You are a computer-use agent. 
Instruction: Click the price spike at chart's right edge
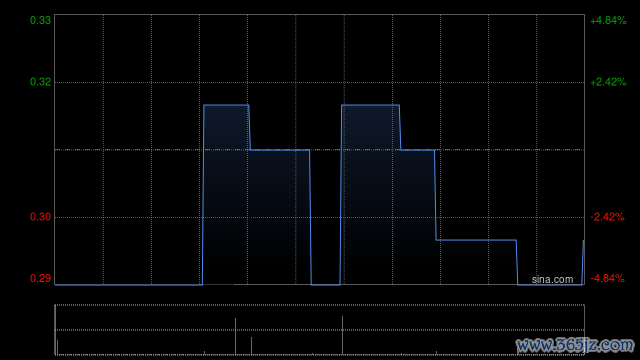coord(583,262)
